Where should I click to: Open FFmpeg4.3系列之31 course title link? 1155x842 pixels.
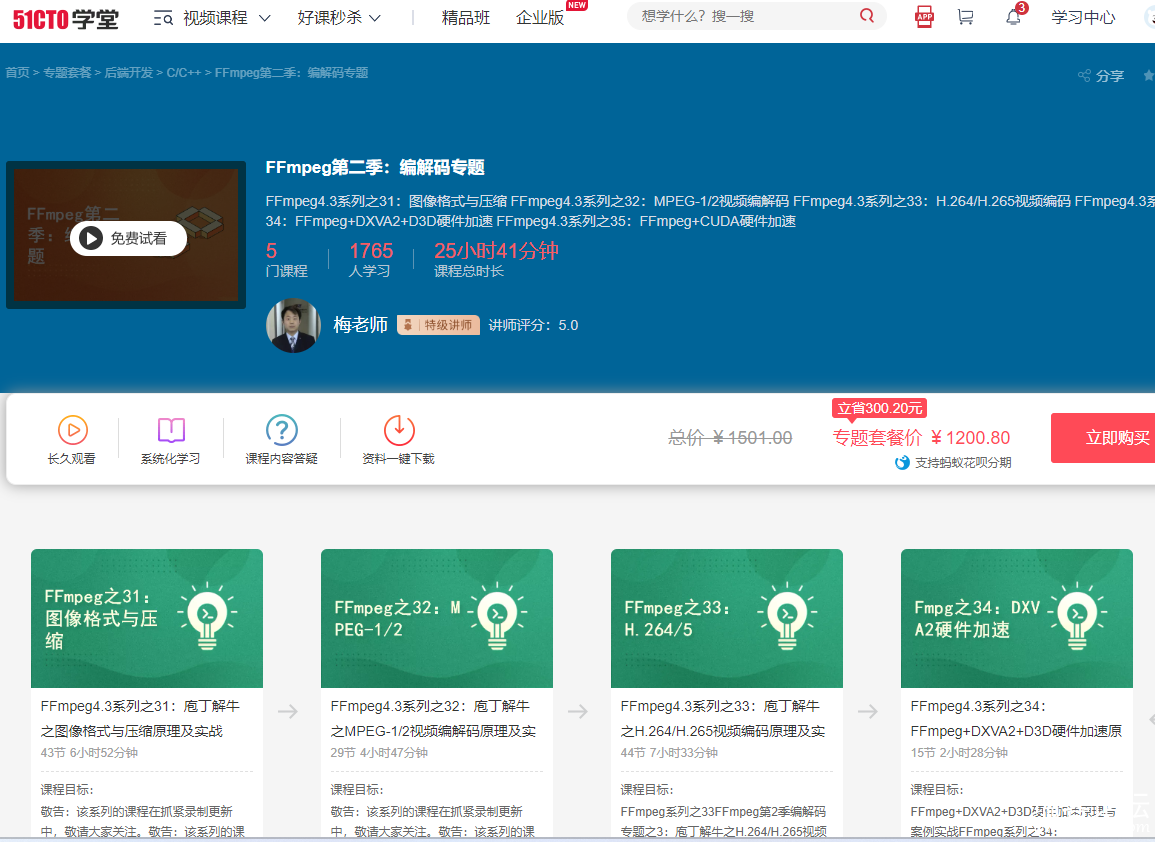(140, 718)
